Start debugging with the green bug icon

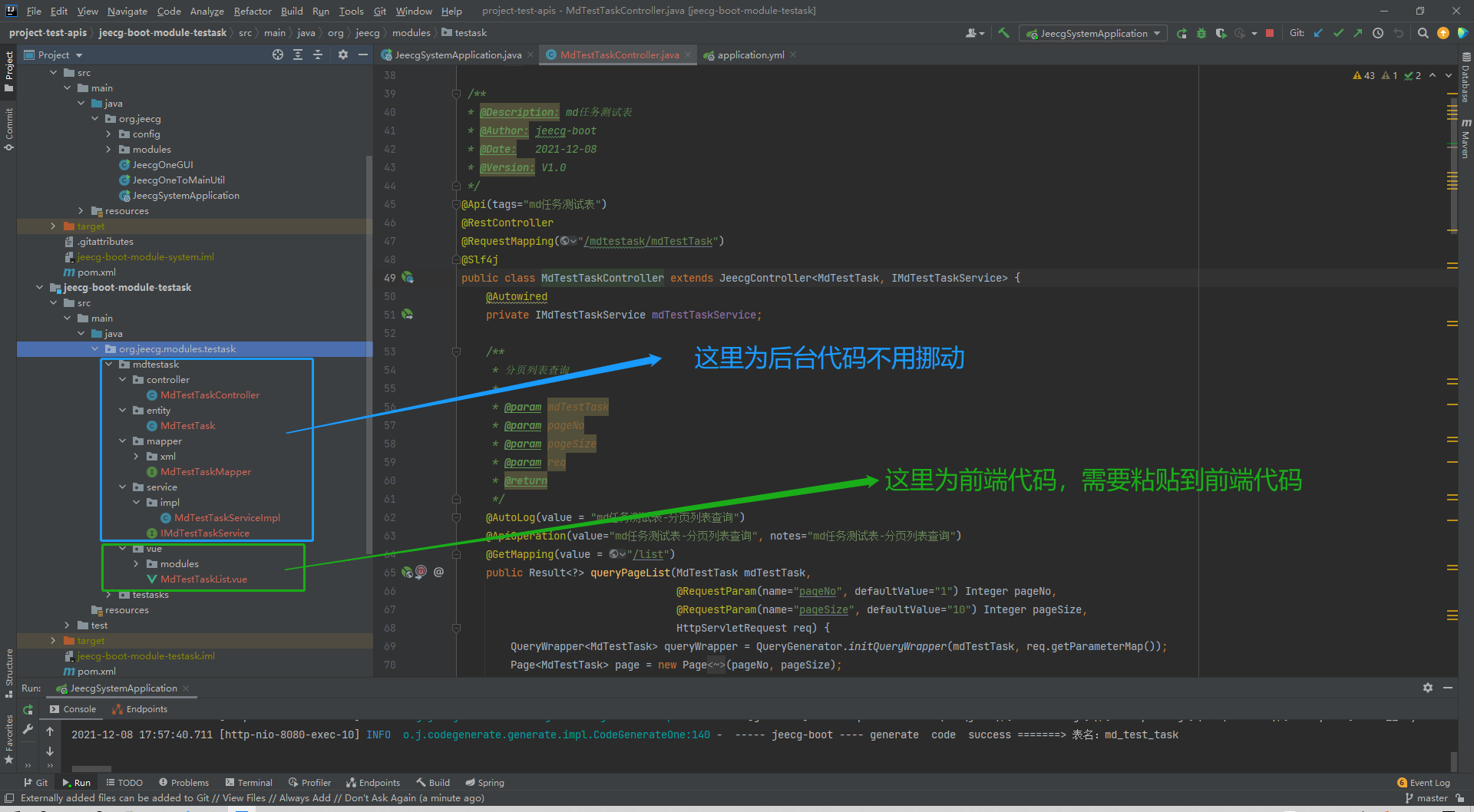(x=1201, y=33)
